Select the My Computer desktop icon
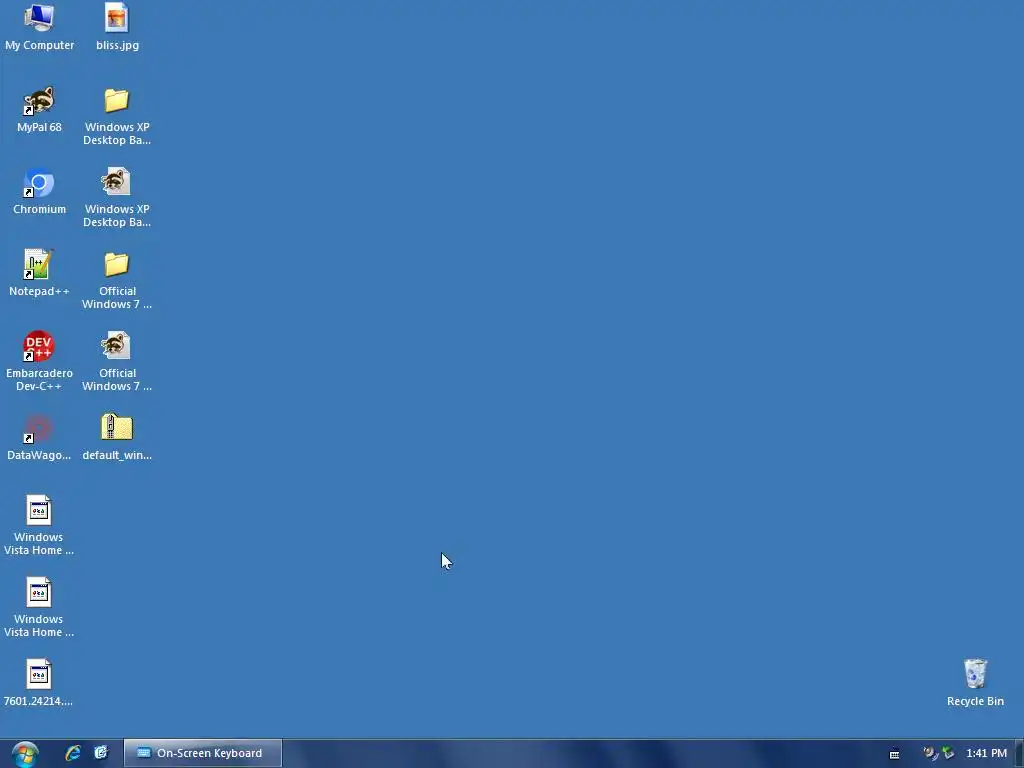This screenshot has width=1024, height=768. [x=39, y=26]
